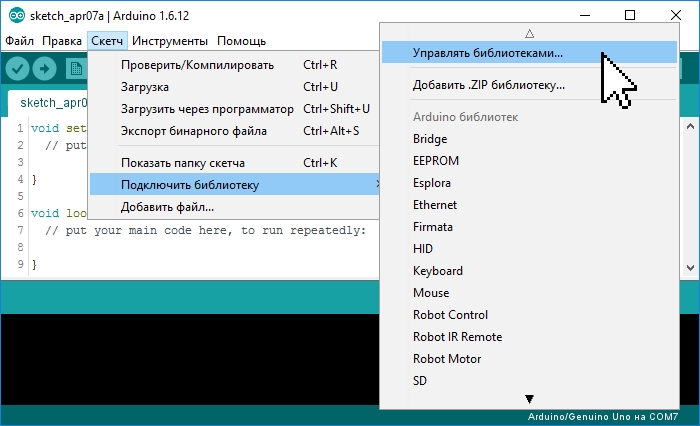Click the Arduino logo in title bar
The image size is (700, 426).
click(17, 16)
